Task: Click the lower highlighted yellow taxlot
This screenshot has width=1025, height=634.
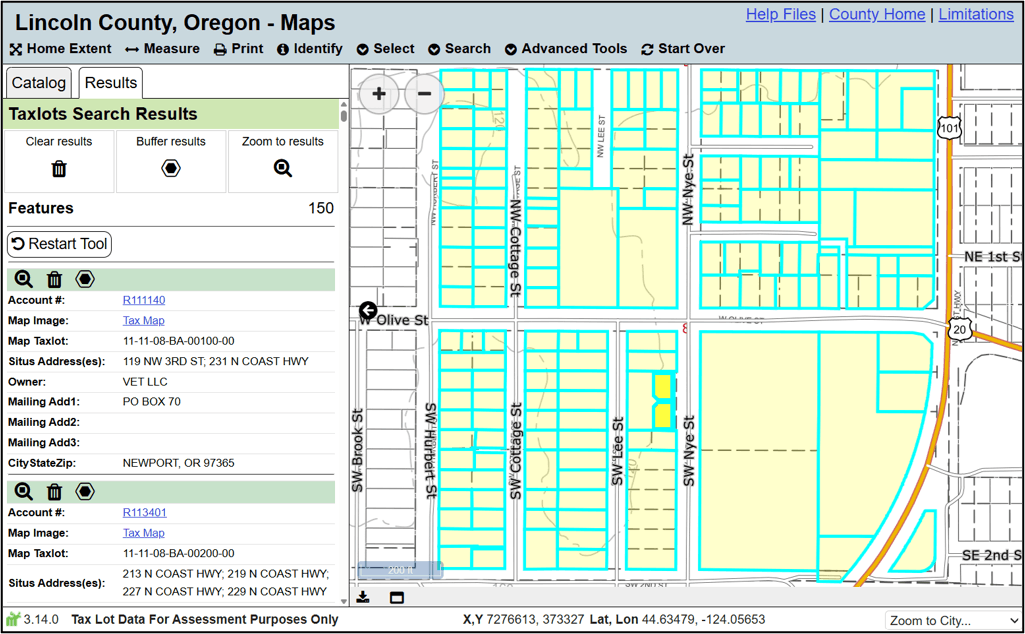Action: click(x=664, y=416)
